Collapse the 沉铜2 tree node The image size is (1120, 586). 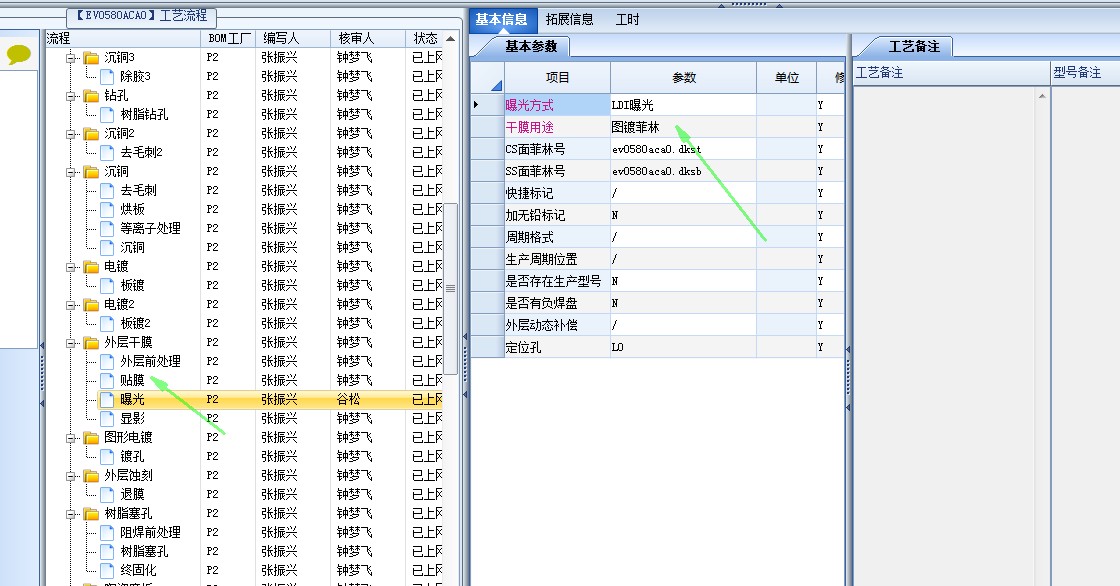71,133
